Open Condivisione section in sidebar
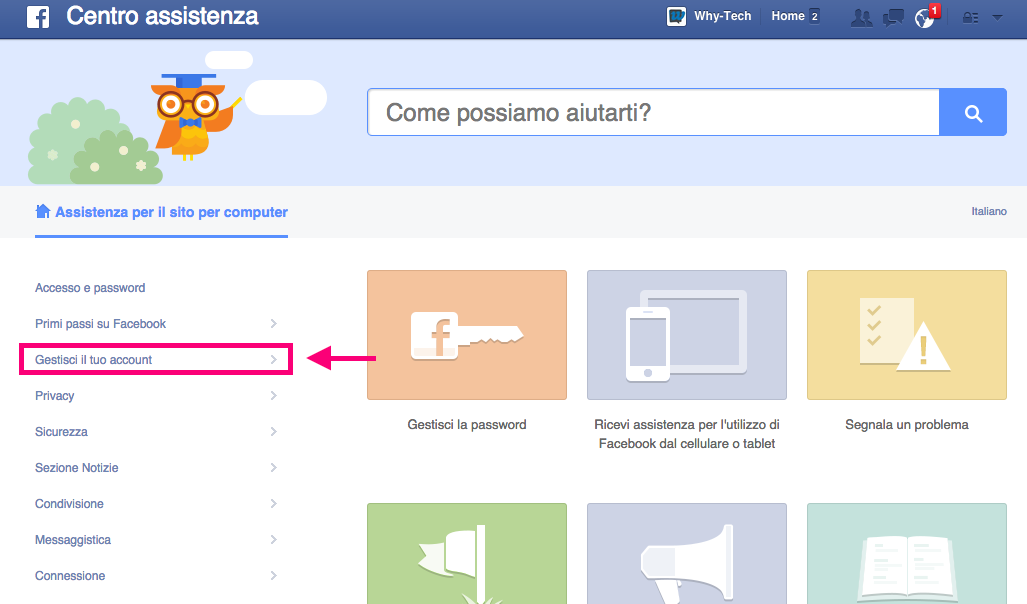 [69, 504]
